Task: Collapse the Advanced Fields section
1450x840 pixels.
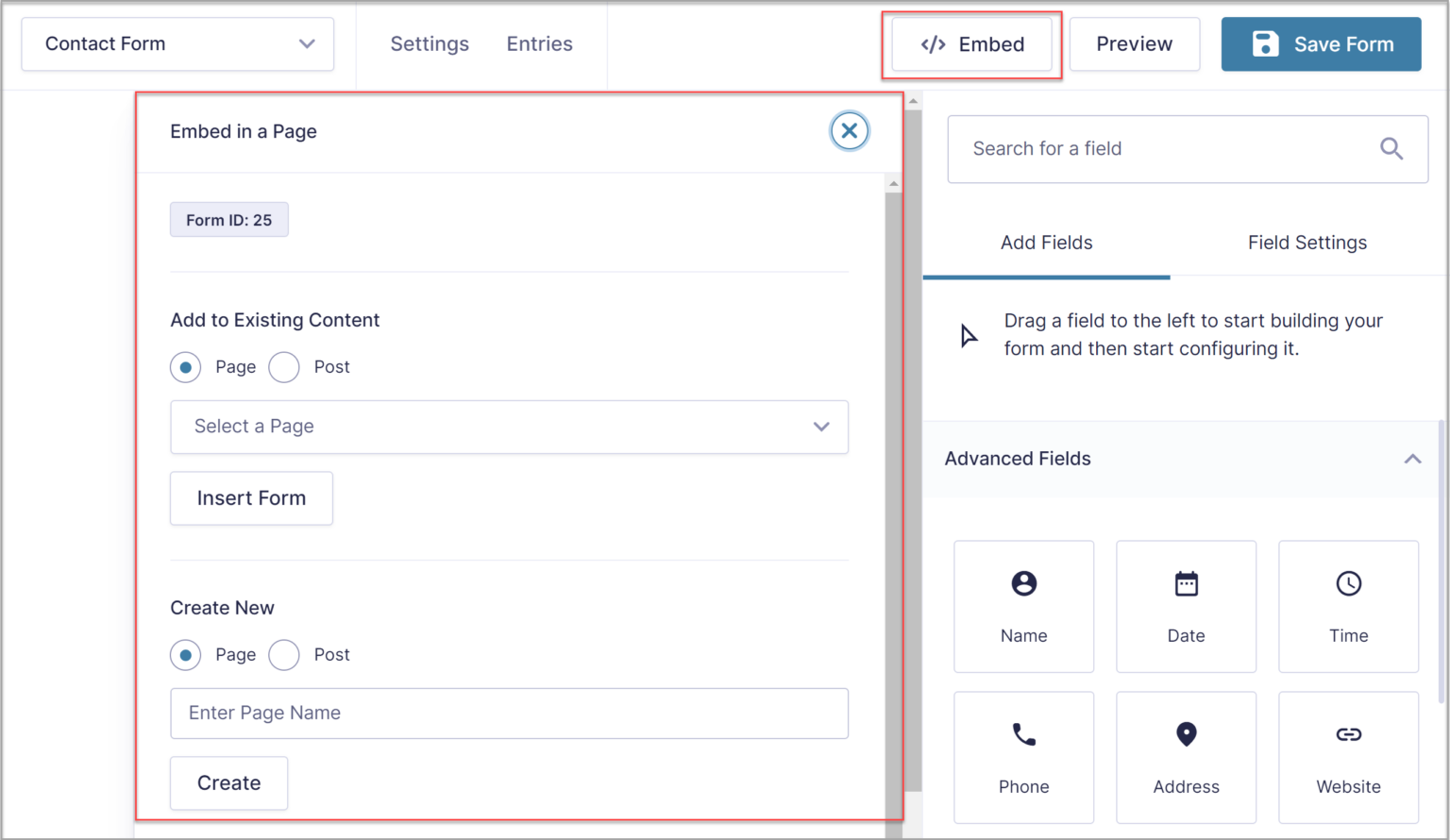Action: pyautogui.click(x=1412, y=459)
